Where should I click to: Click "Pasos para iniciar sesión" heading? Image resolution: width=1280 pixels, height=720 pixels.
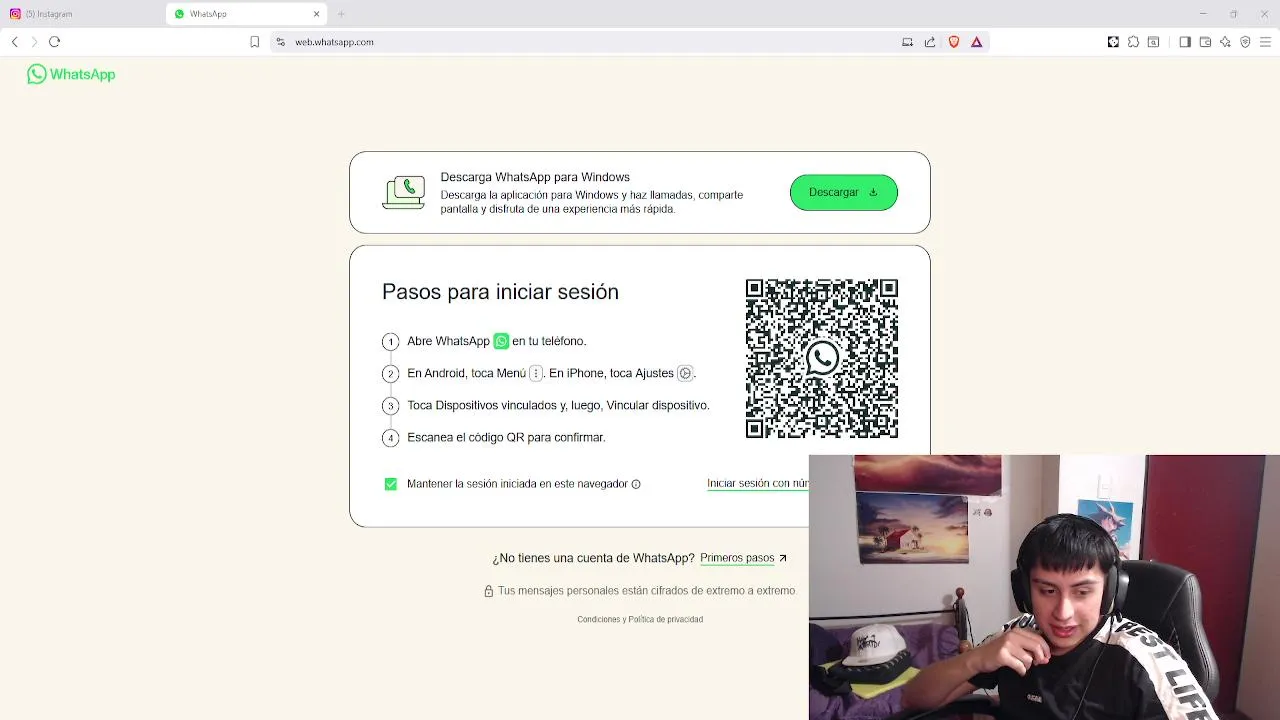(x=500, y=292)
